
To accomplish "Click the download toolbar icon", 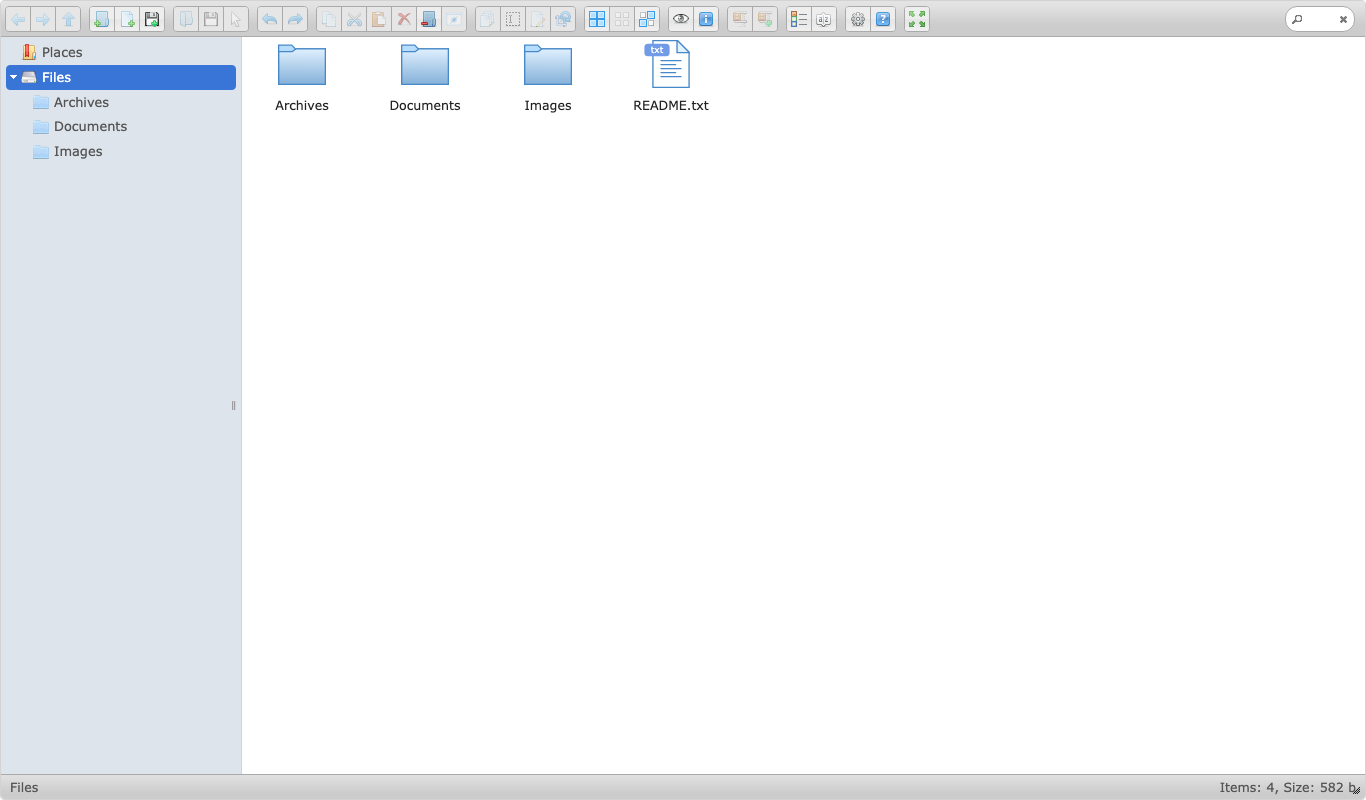I will (x=211, y=19).
